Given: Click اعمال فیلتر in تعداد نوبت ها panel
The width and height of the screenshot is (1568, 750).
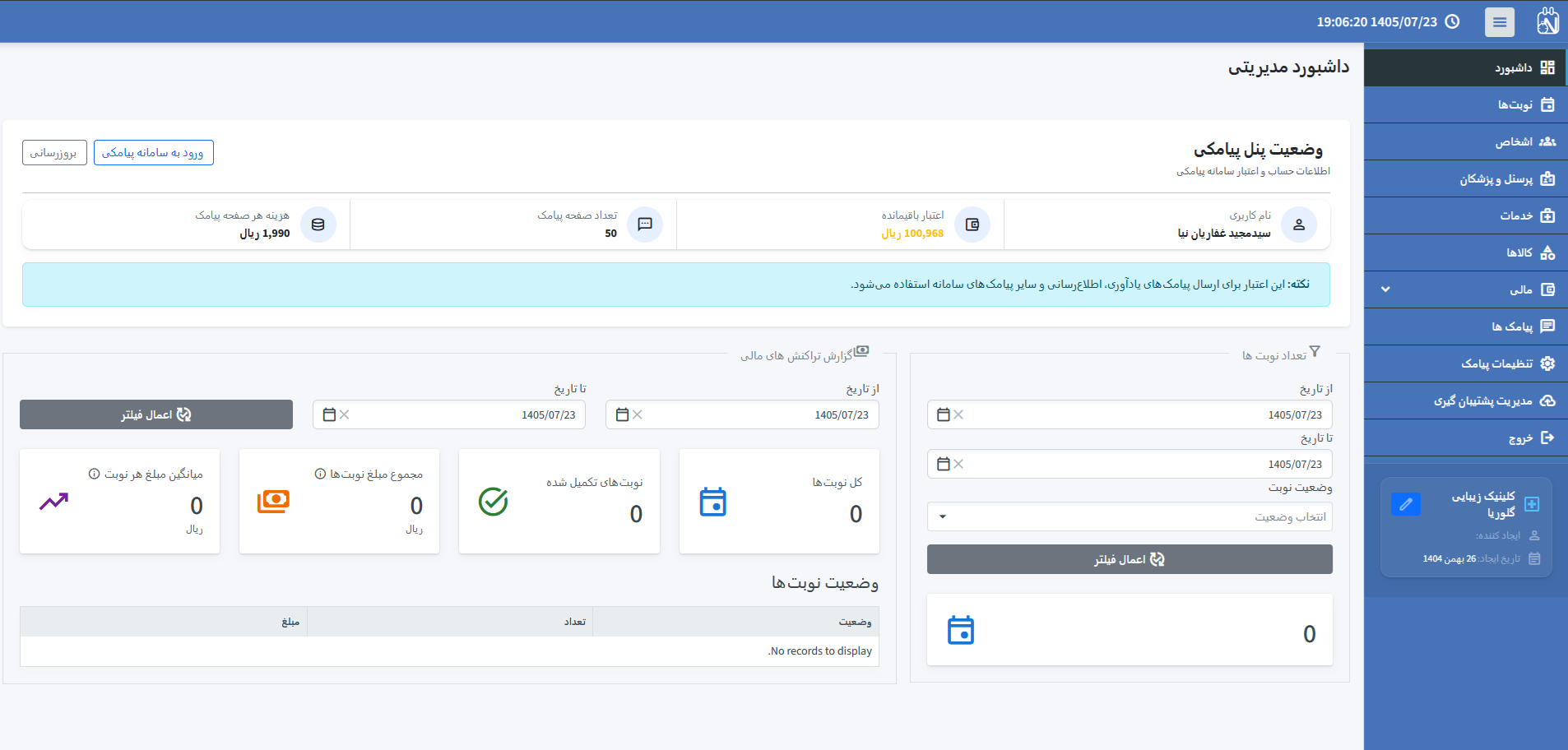Looking at the screenshot, I should point(1130,559).
